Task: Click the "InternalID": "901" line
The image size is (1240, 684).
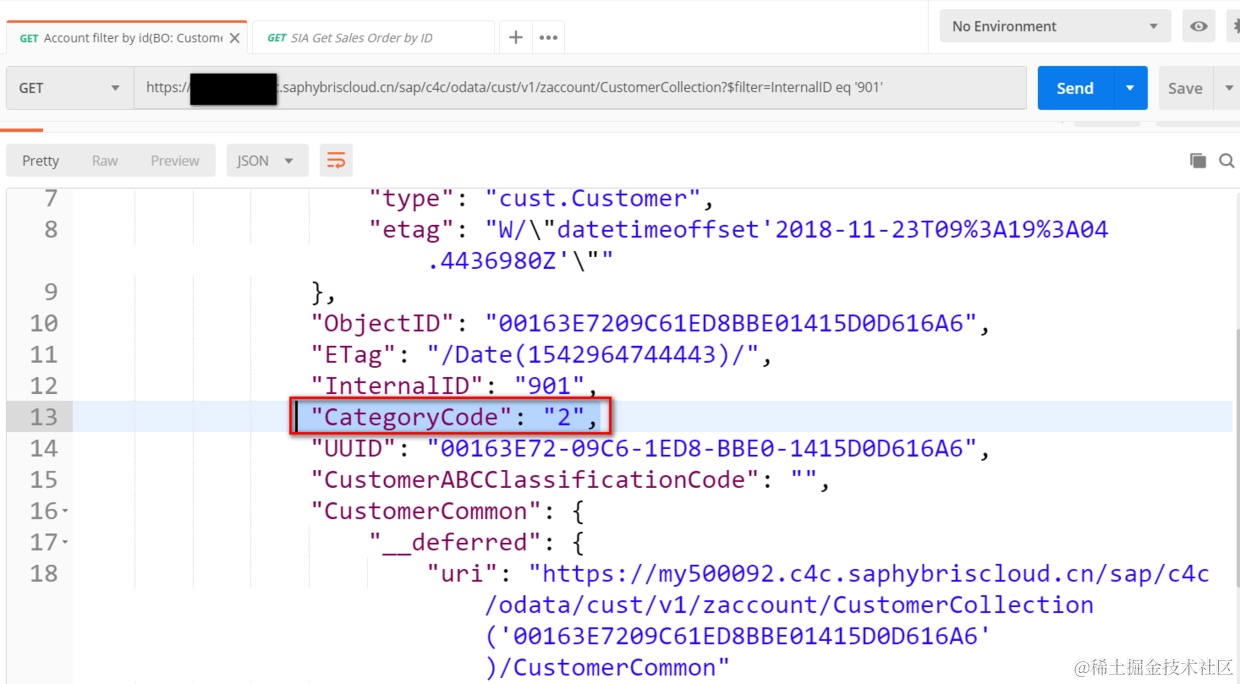Action: (455, 386)
